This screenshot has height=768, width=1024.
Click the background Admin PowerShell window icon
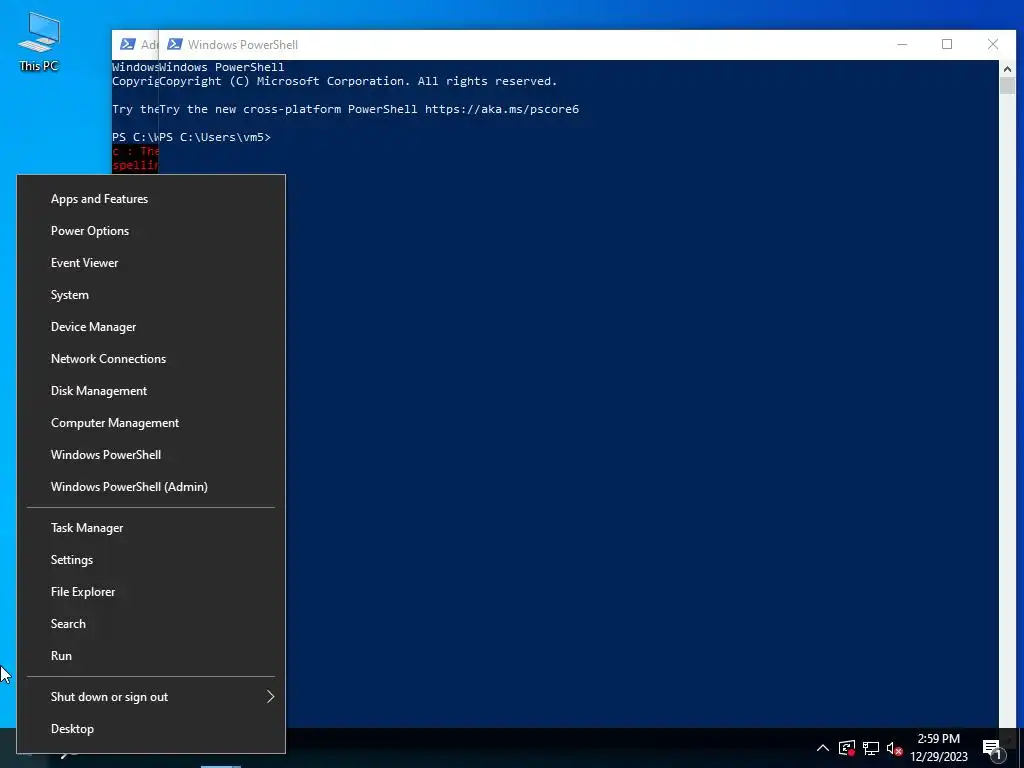tap(128, 44)
